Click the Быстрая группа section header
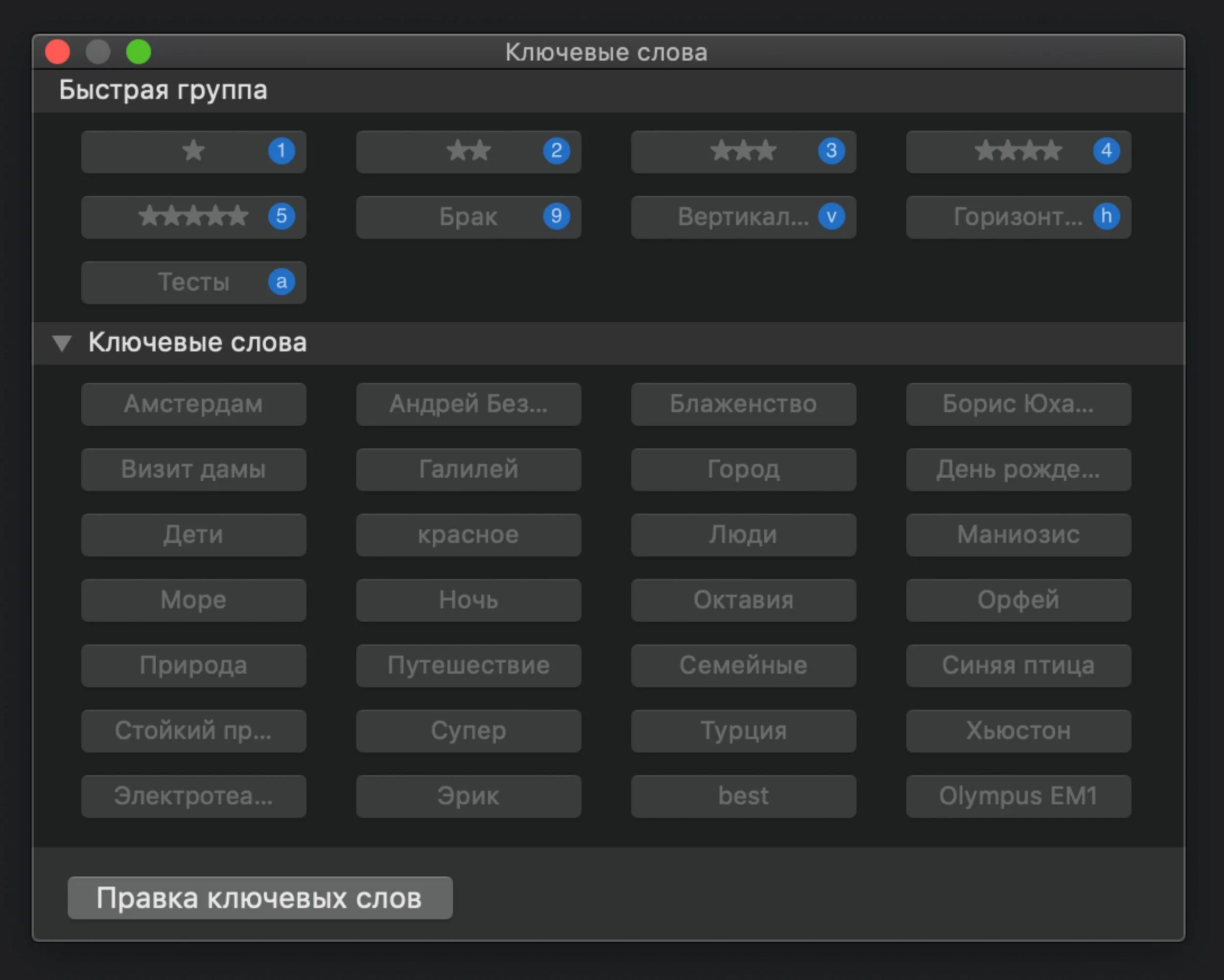 tap(609, 91)
